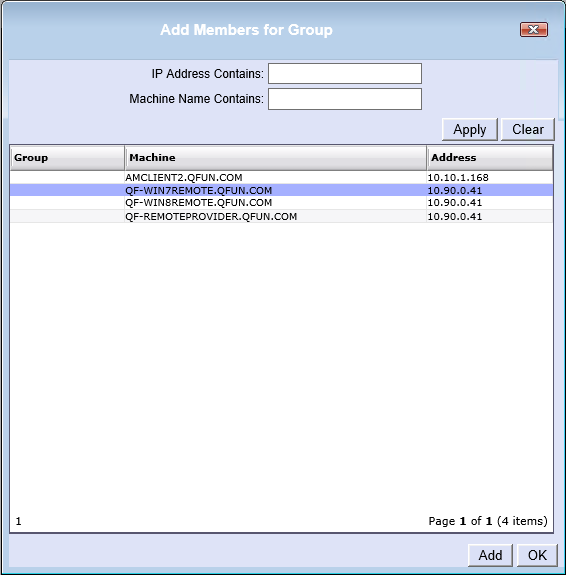Select QF-WIN7REMOTE.QFUN.COM machine row
Image resolution: width=566 pixels, height=575 pixels.
click(282, 190)
